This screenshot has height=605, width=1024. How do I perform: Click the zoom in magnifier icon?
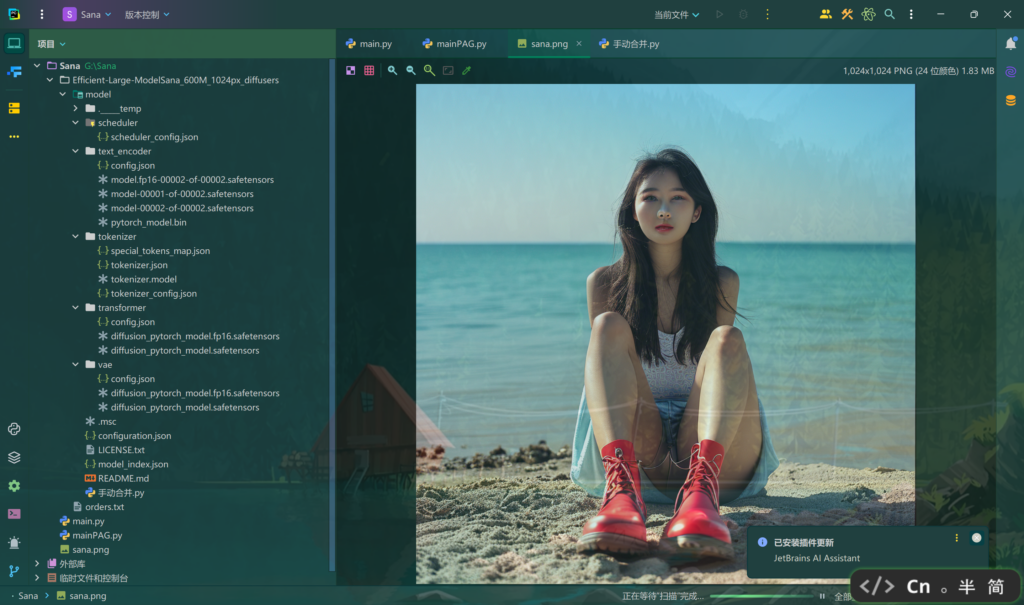click(392, 71)
